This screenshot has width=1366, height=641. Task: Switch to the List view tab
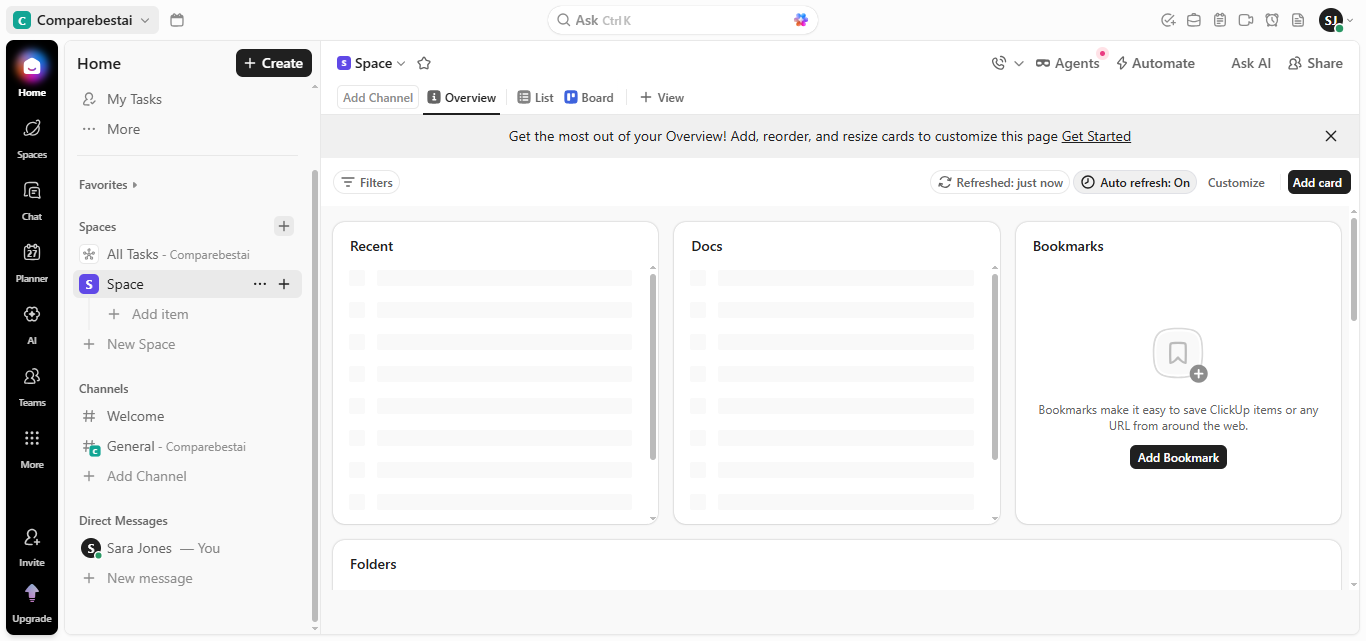pyautogui.click(x=535, y=98)
